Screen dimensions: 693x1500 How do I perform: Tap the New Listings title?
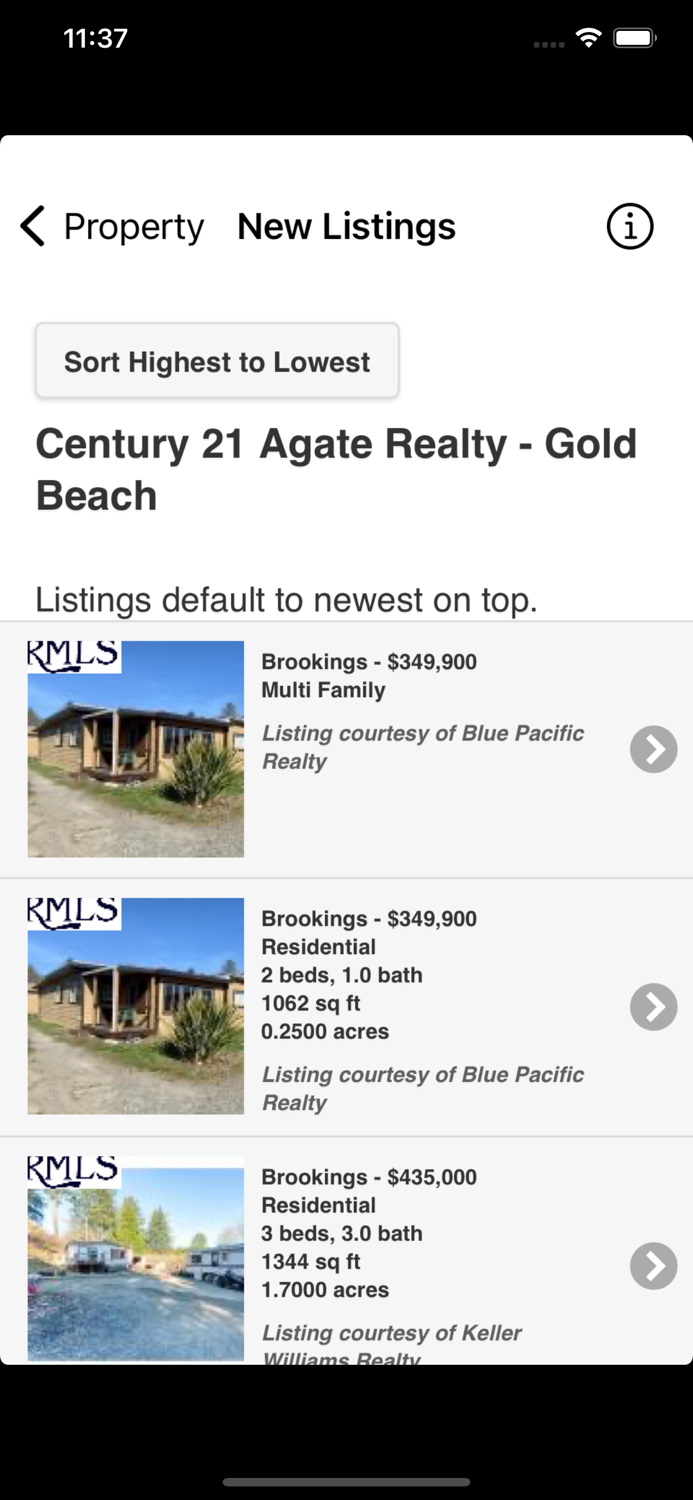[346, 226]
